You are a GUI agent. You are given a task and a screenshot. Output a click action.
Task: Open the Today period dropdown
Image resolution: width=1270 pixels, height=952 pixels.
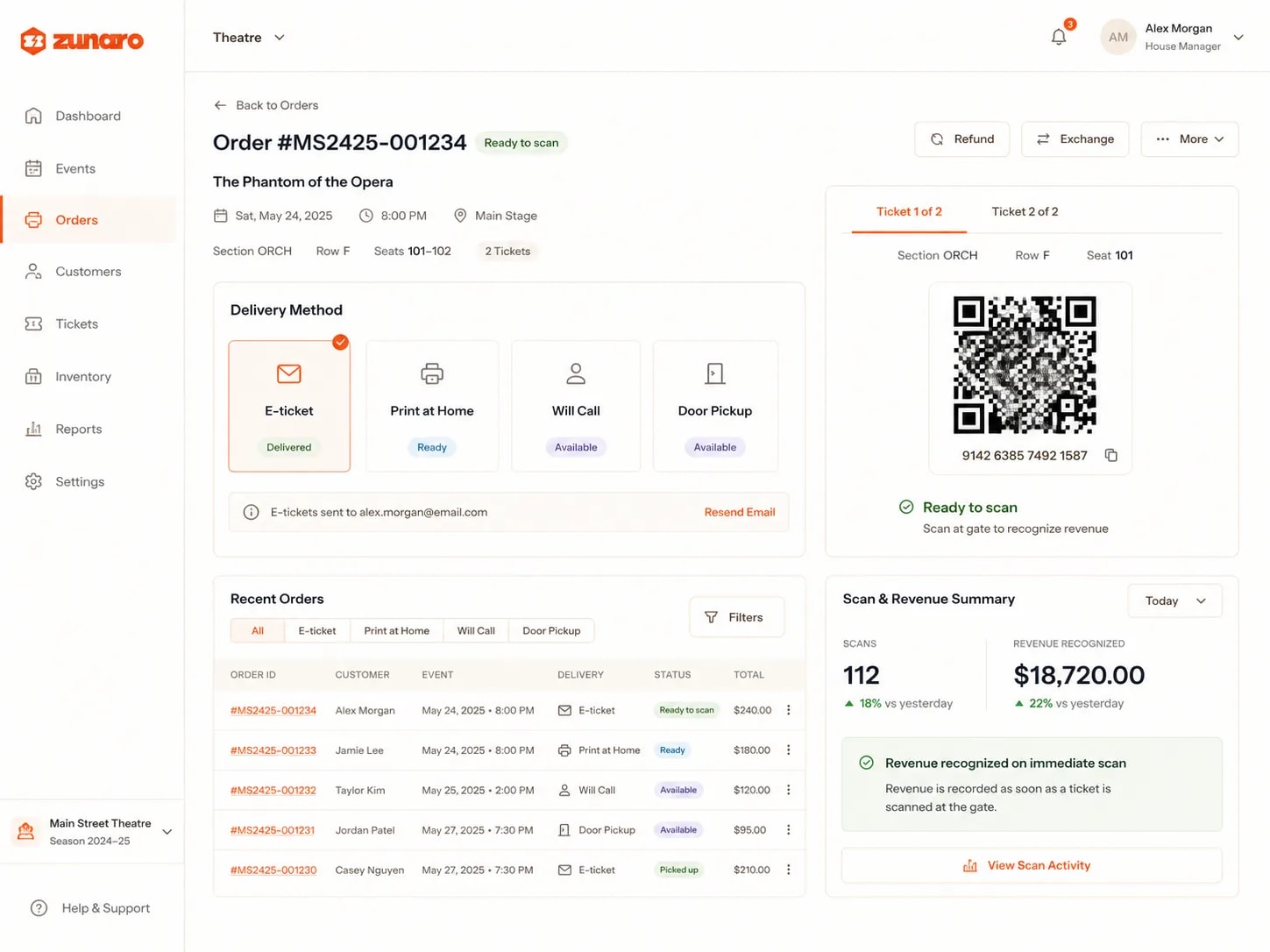(1174, 600)
